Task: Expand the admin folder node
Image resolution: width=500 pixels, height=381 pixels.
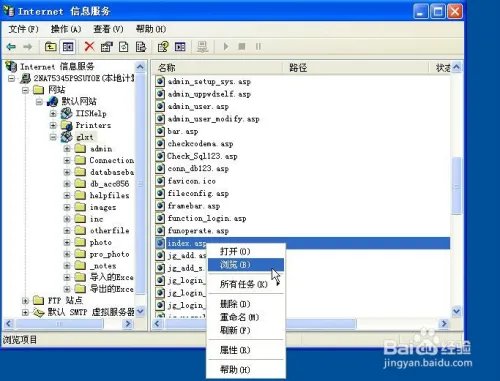Action: pyautogui.click(x=67, y=149)
